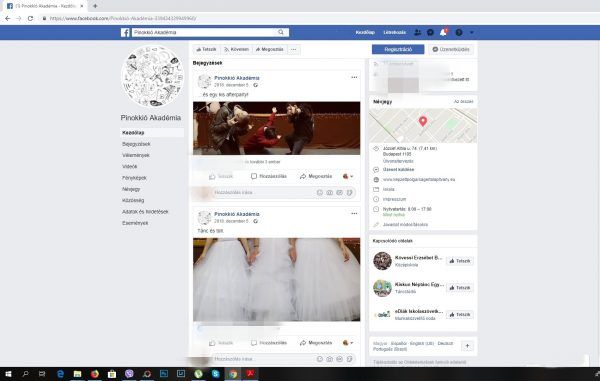
Task: Reload the page with refresh icon
Action: pos(30,18)
